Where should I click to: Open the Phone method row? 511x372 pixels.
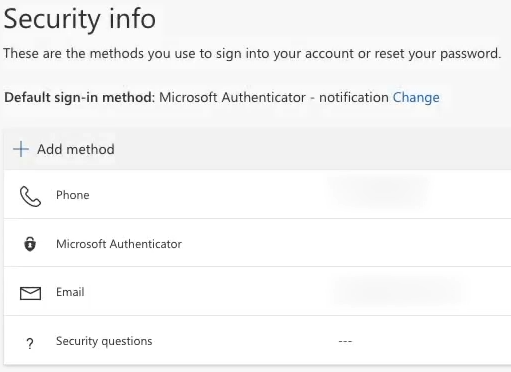tap(257, 195)
